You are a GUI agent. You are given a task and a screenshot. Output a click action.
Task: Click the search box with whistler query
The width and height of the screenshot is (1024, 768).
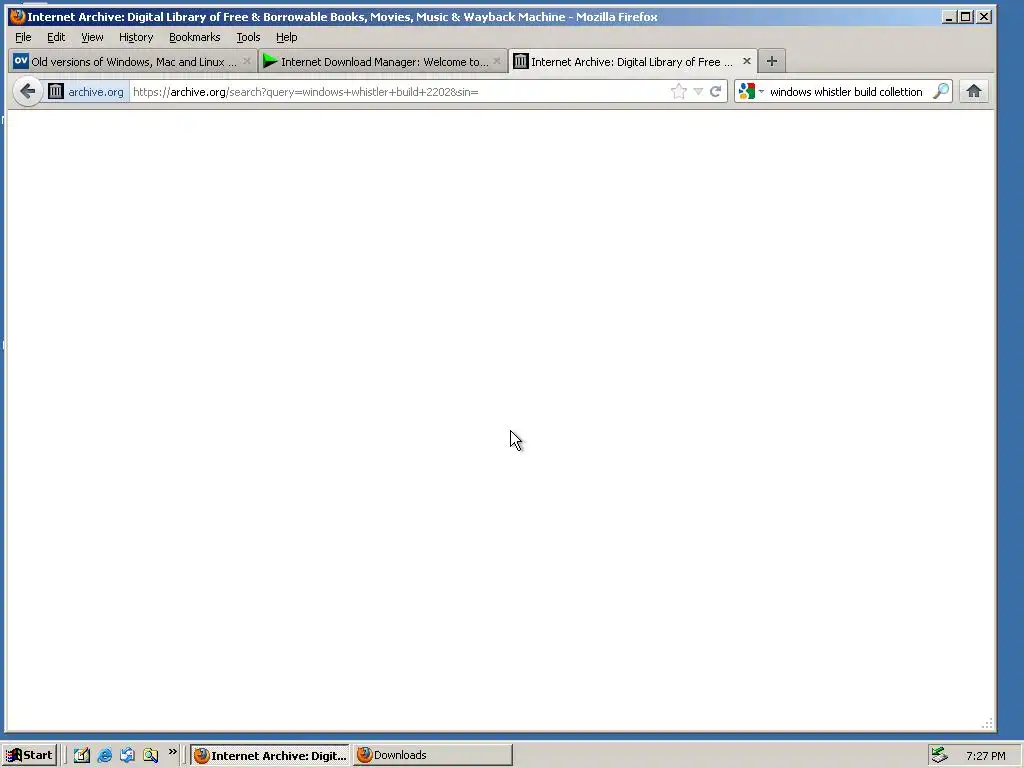[x=846, y=91]
